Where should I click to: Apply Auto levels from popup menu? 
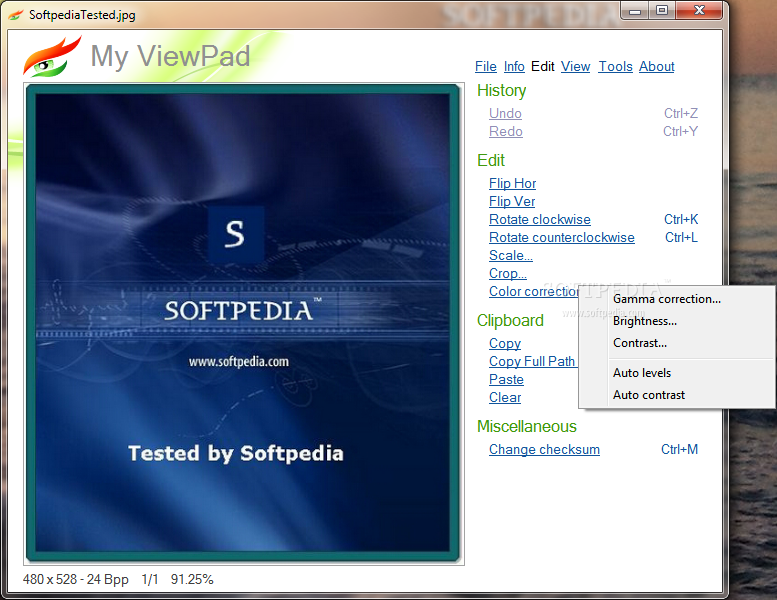click(642, 373)
